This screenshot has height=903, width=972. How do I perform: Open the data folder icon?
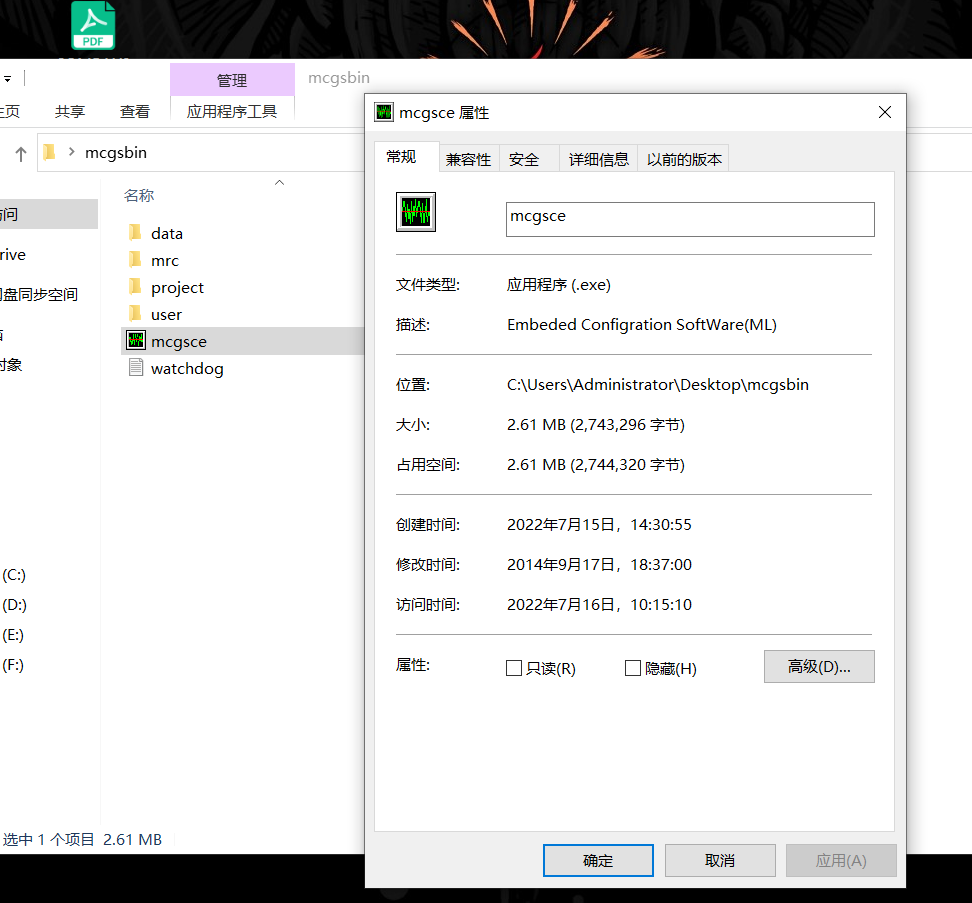(136, 233)
